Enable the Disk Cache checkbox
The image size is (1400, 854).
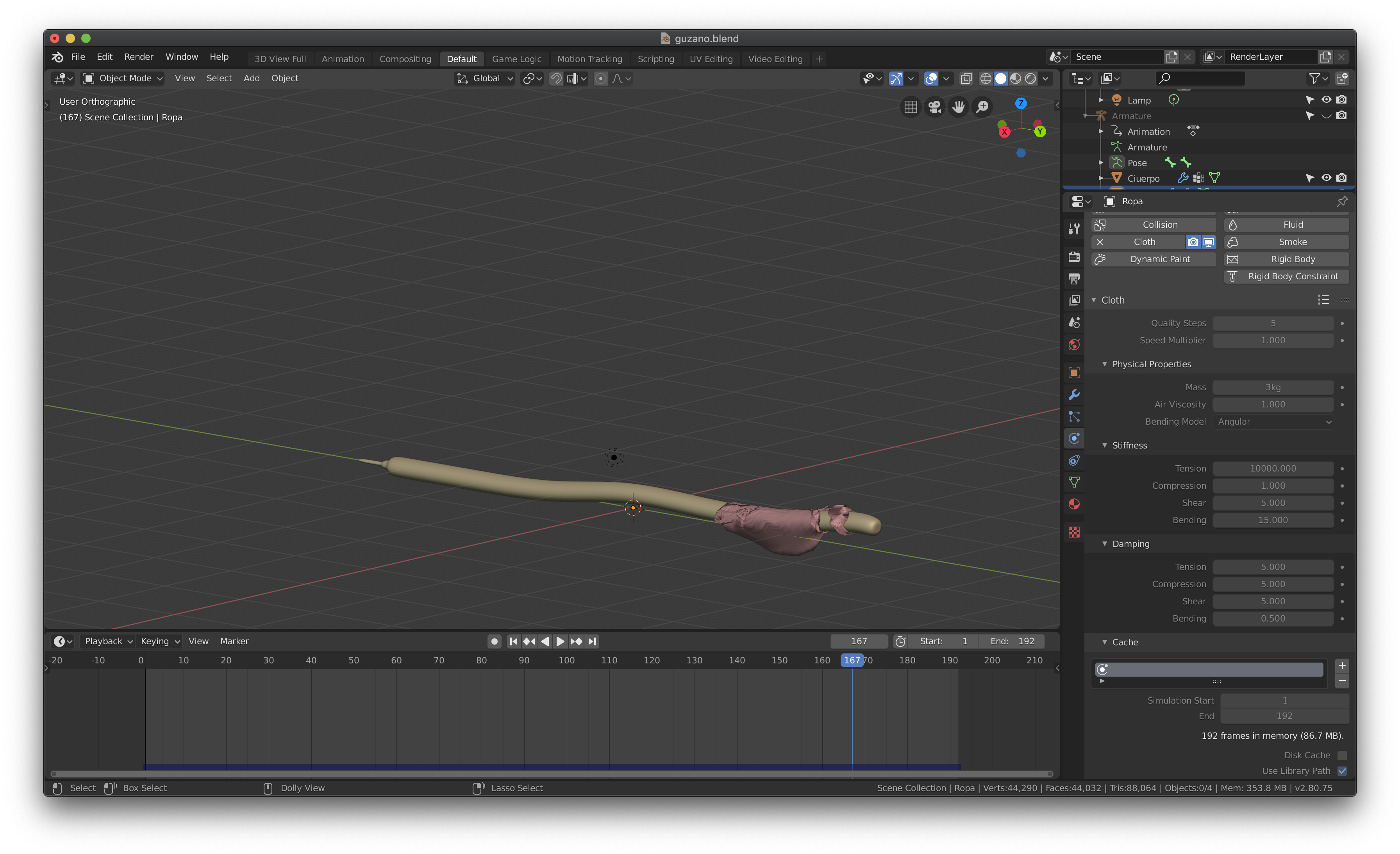point(1342,755)
